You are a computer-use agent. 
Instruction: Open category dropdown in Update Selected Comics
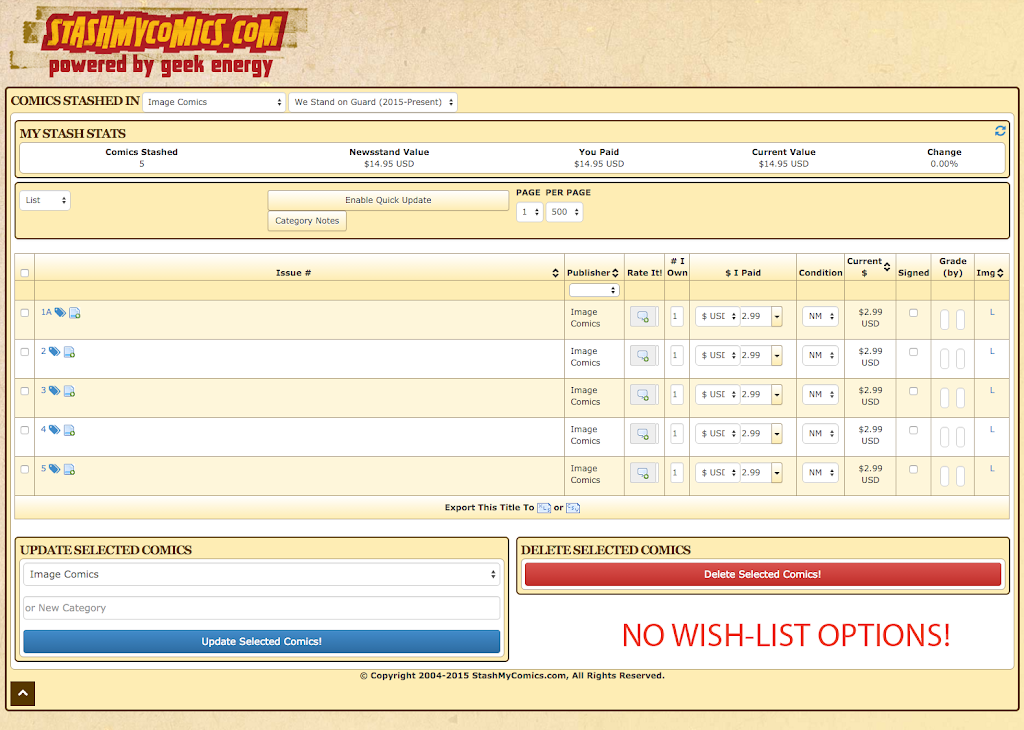pyautogui.click(x=261, y=575)
